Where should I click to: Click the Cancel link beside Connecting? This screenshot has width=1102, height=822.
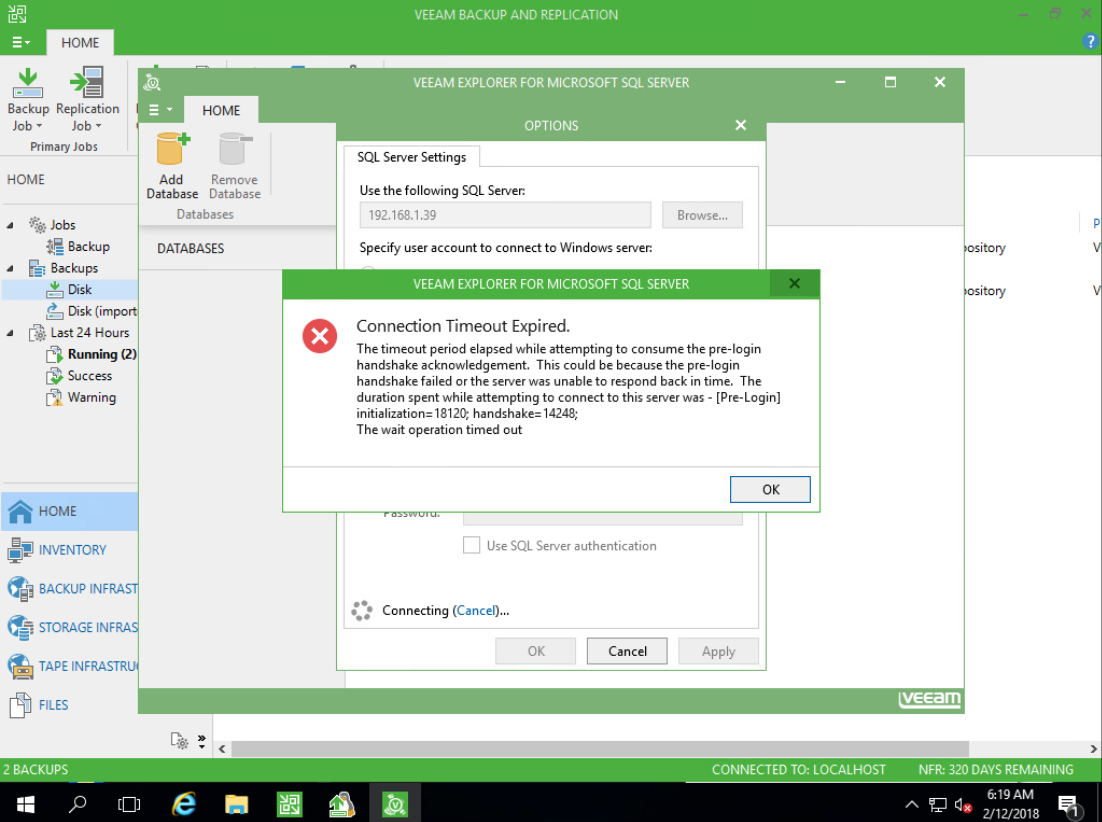[476, 610]
